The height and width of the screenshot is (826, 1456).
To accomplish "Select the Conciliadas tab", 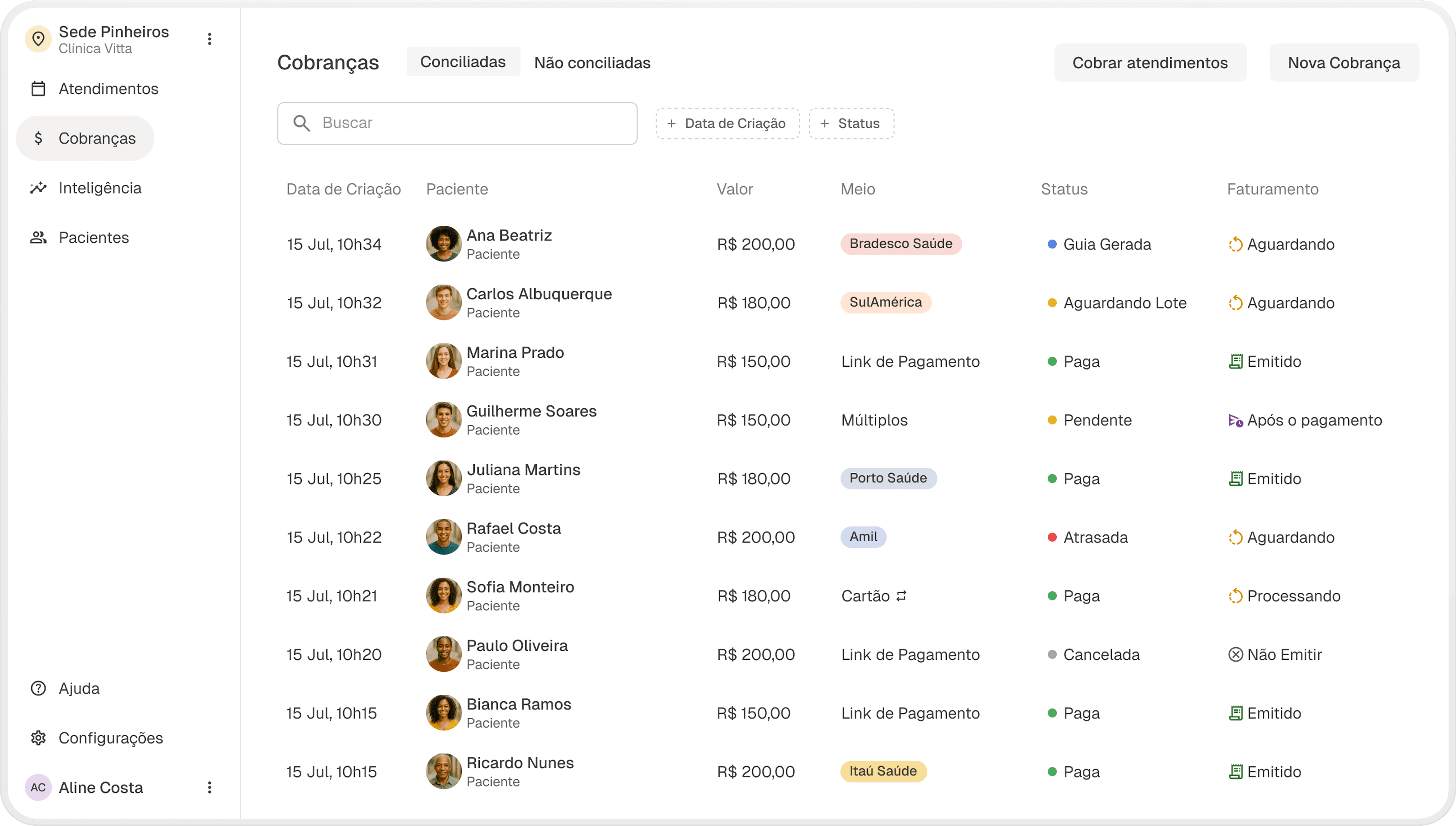I will 463,62.
